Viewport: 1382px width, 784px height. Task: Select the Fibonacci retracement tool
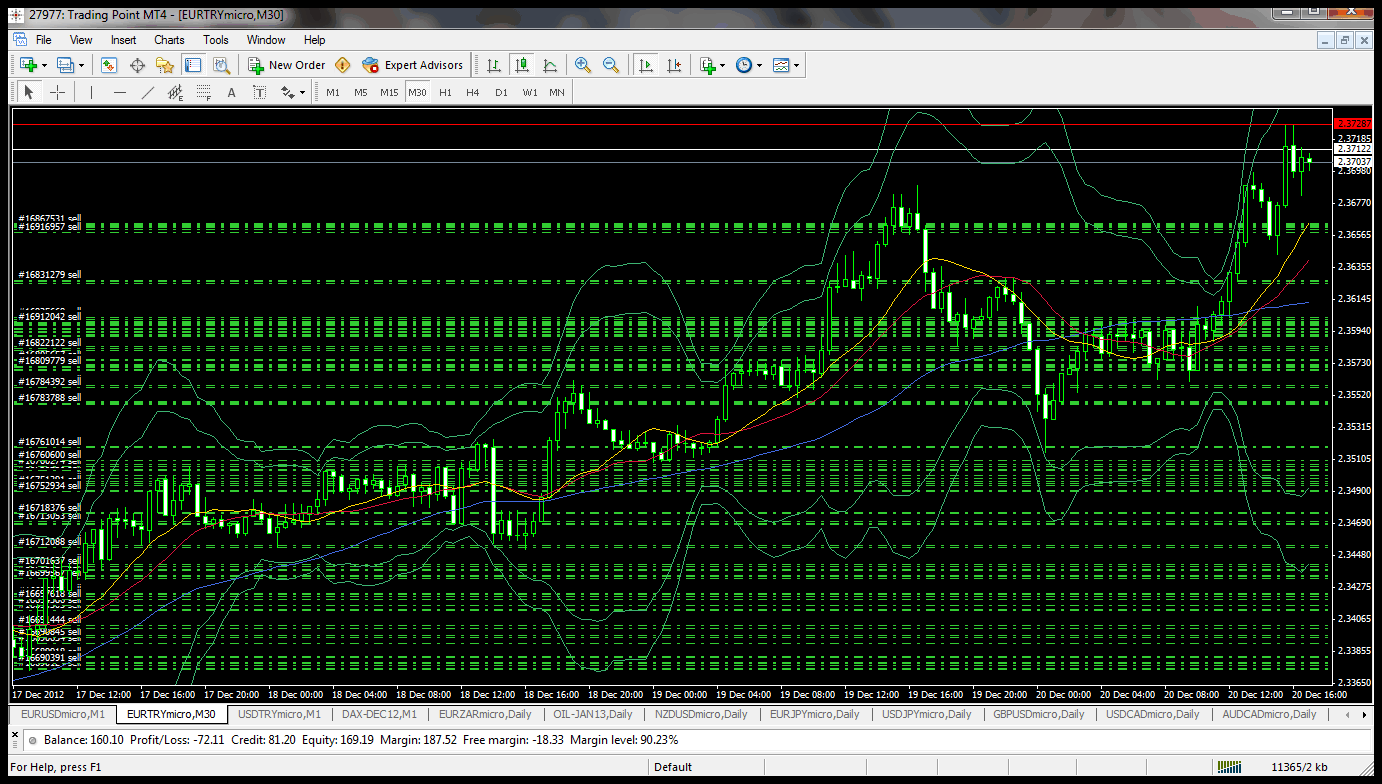click(204, 92)
